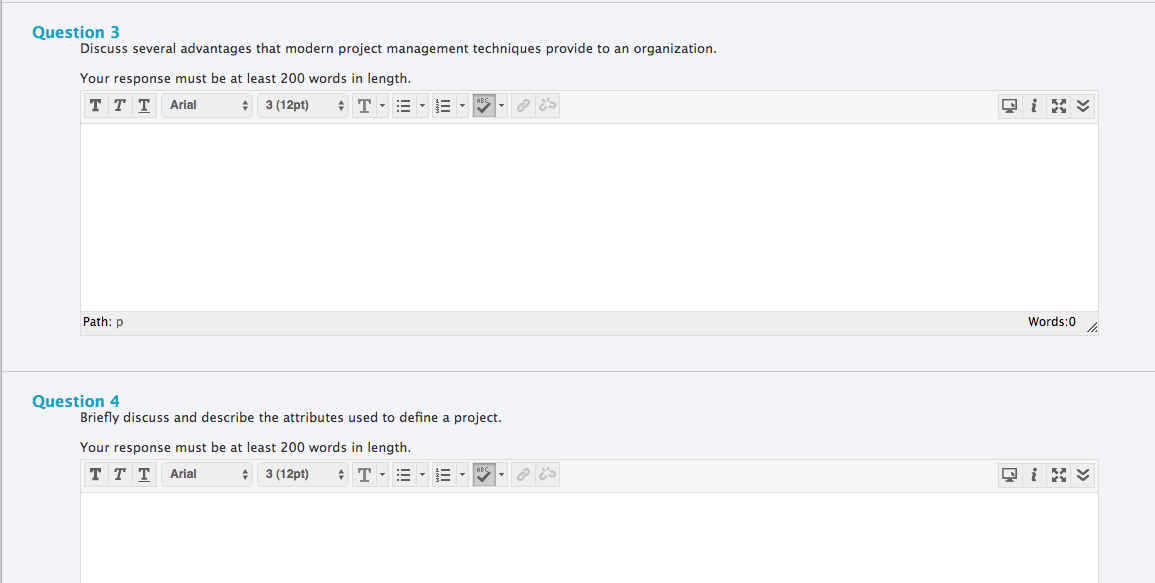This screenshot has width=1155, height=583.
Task: Open preview in Question 3 editor
Action: [x=1010, y=105]
